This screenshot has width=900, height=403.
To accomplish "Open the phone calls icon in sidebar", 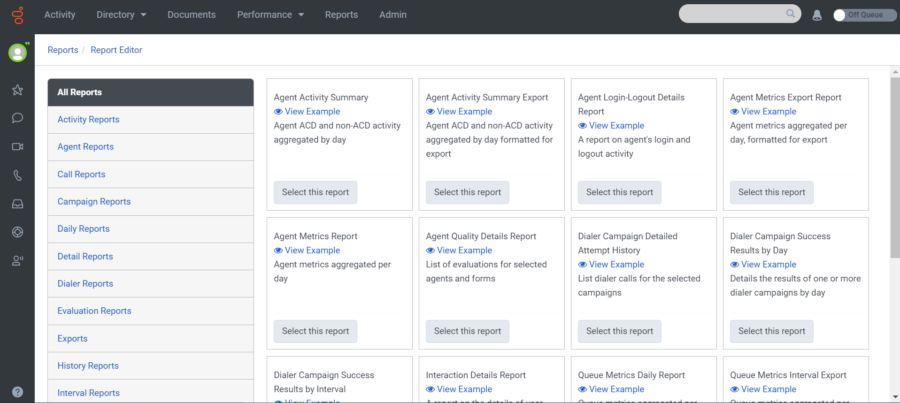I will click(17, 176).
